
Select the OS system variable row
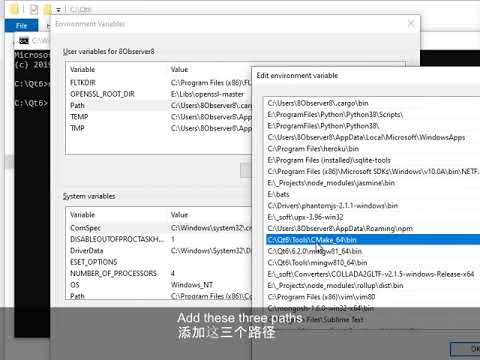tap(158, 285)
